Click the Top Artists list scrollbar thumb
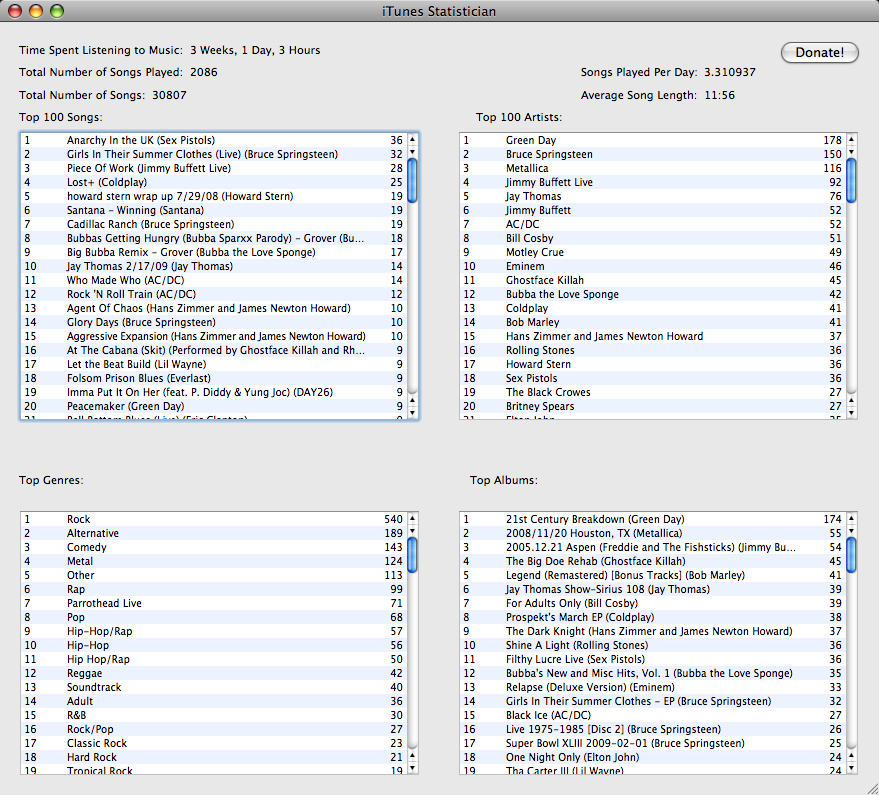The width and height of the screenshot is (879, 795). click(852, 181)
